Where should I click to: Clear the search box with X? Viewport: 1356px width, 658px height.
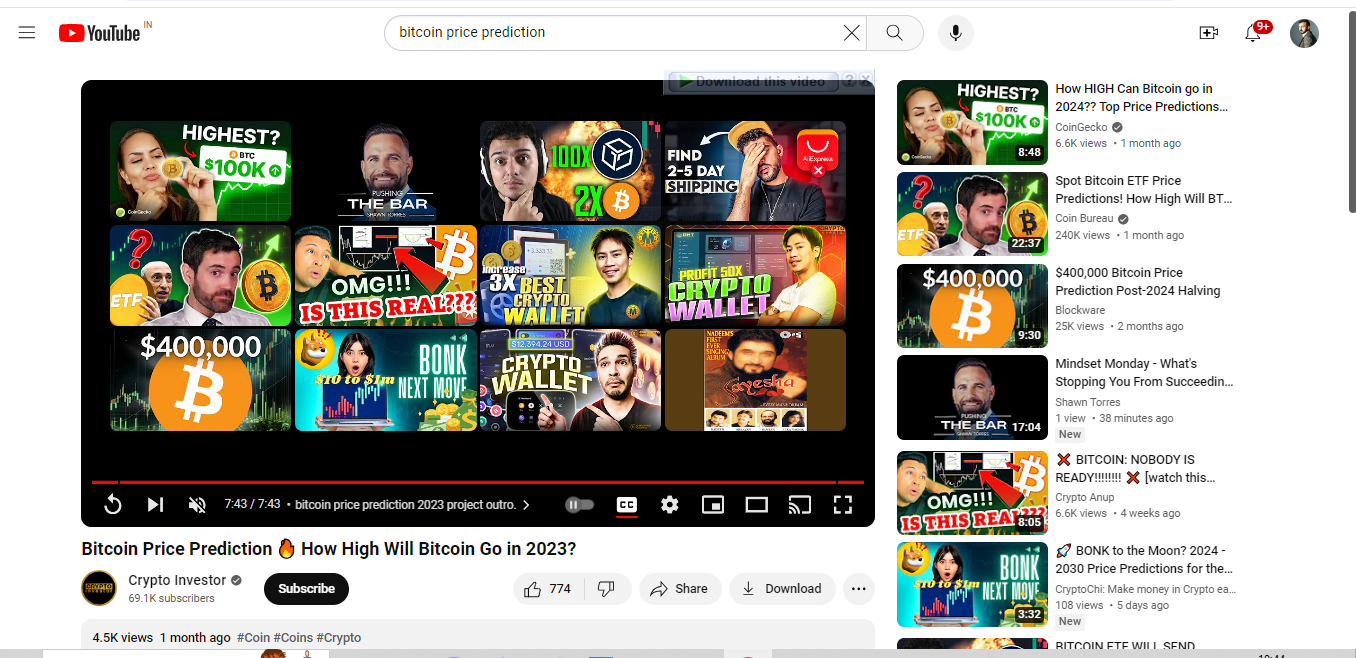coord(851,33)
